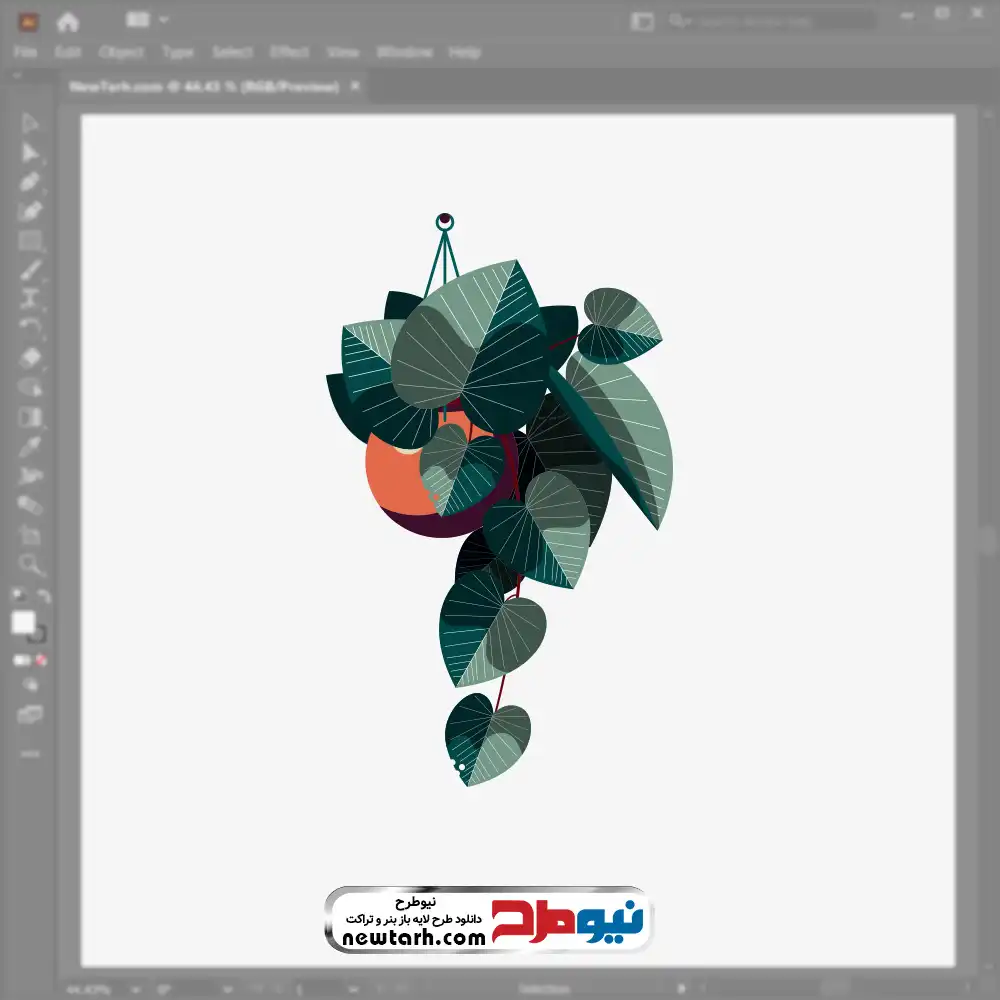The image size is (1000, 1000).
Task: Choose the Eyedropper tool
Action: [30, 446]
